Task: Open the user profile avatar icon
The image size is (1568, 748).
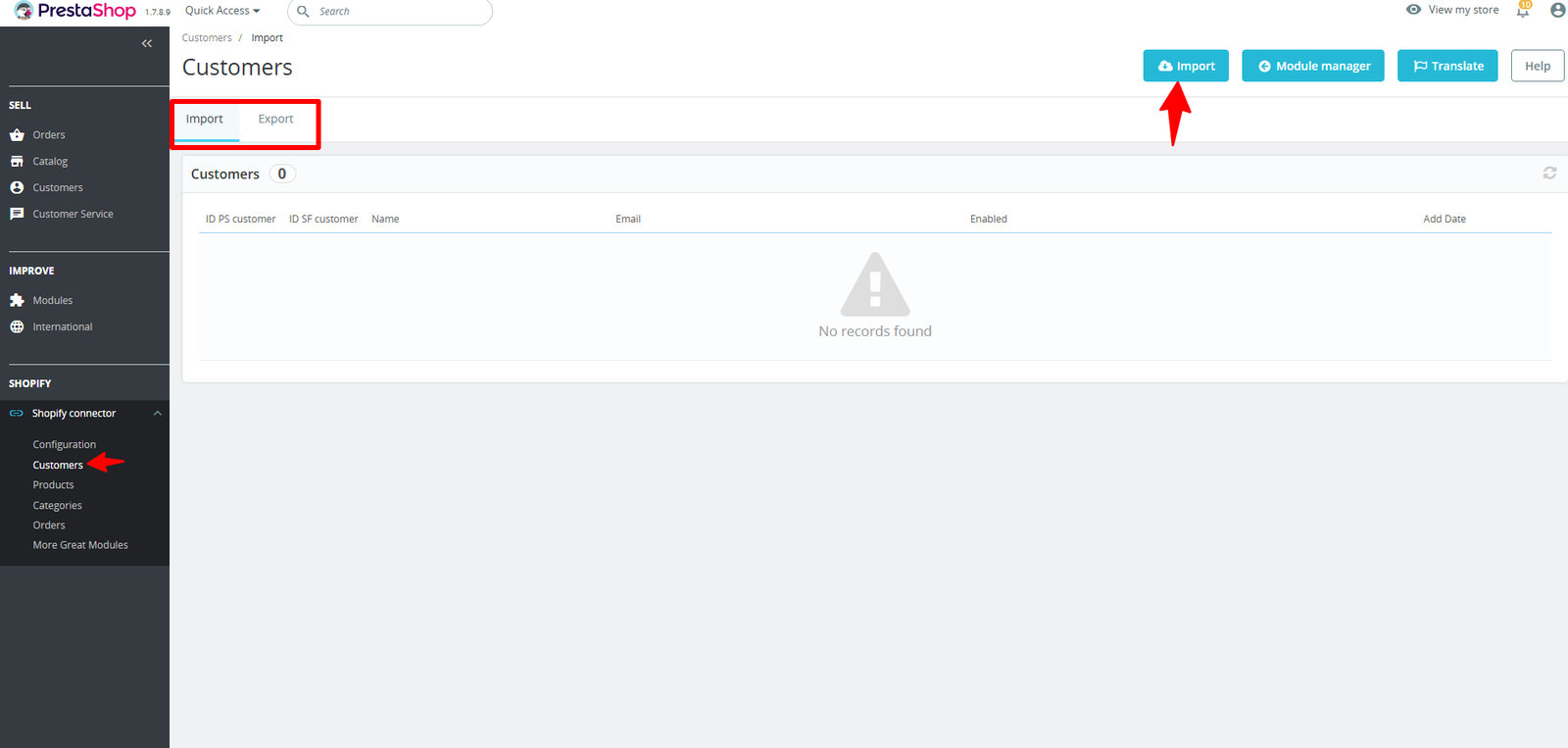Action: (1557, 10)
